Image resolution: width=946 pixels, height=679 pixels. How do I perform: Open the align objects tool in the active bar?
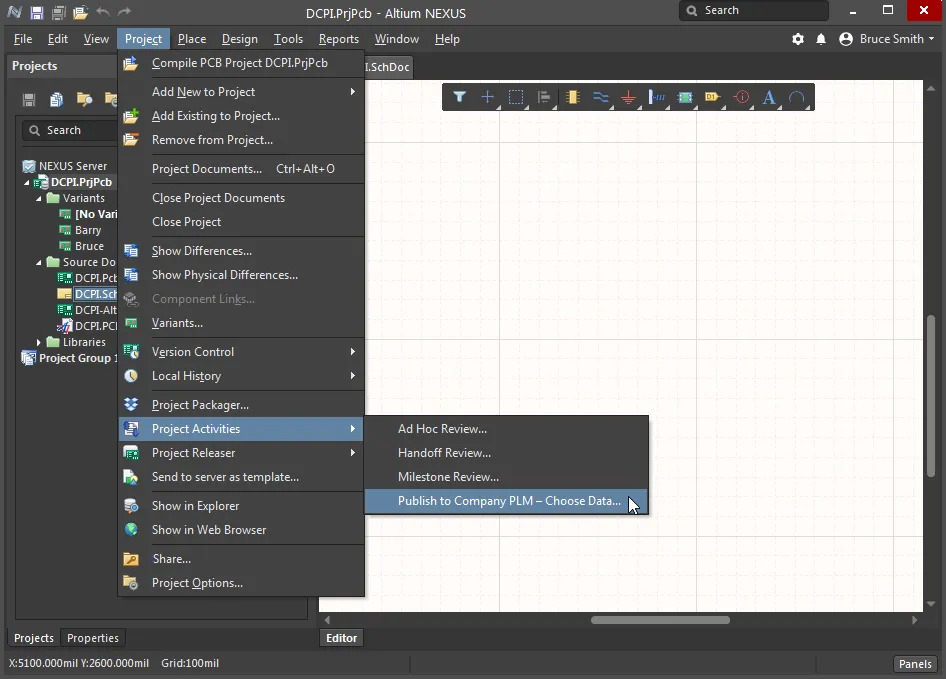pos(544,97)
